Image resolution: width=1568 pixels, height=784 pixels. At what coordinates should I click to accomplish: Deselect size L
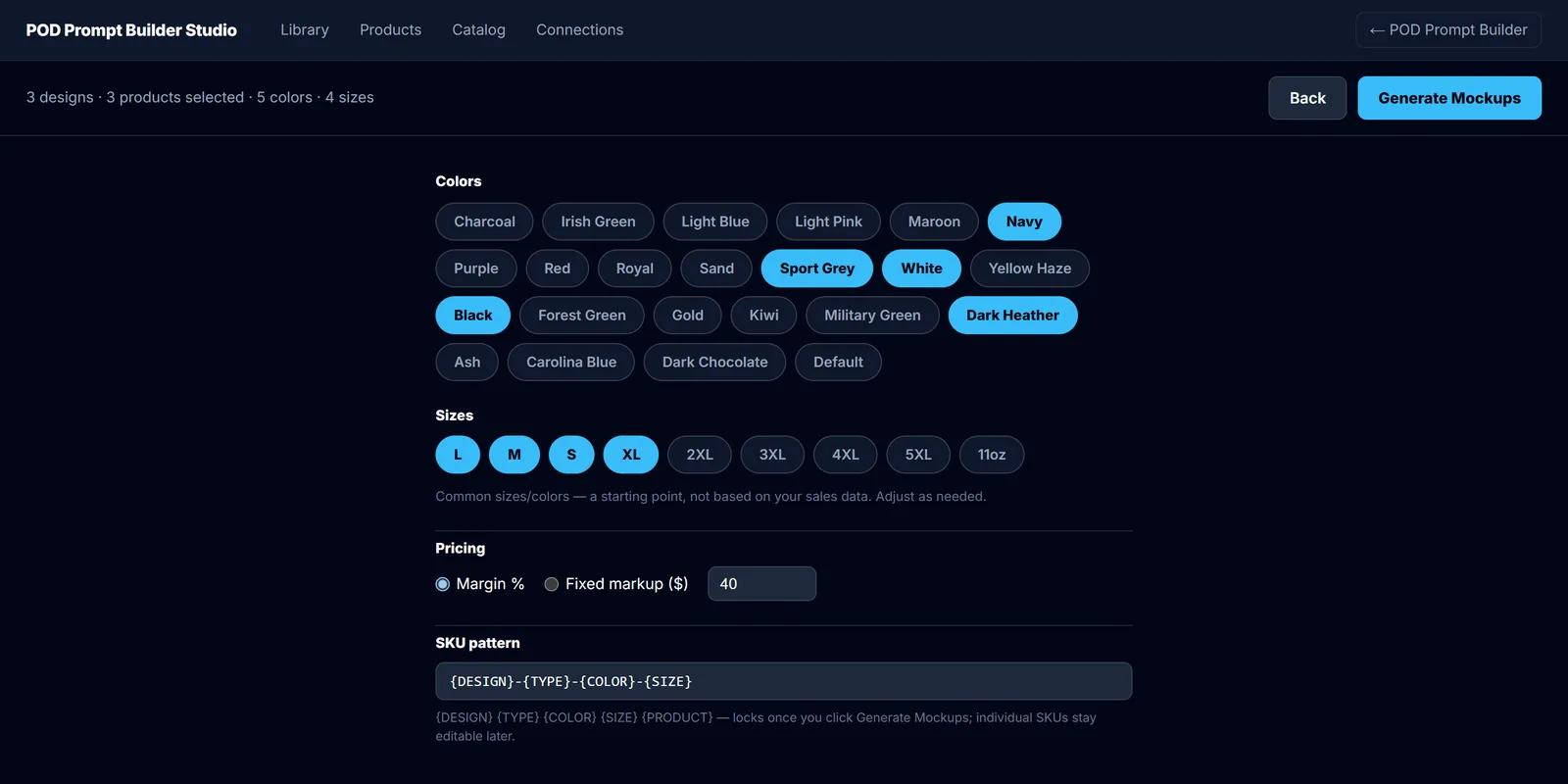[458, 455]
